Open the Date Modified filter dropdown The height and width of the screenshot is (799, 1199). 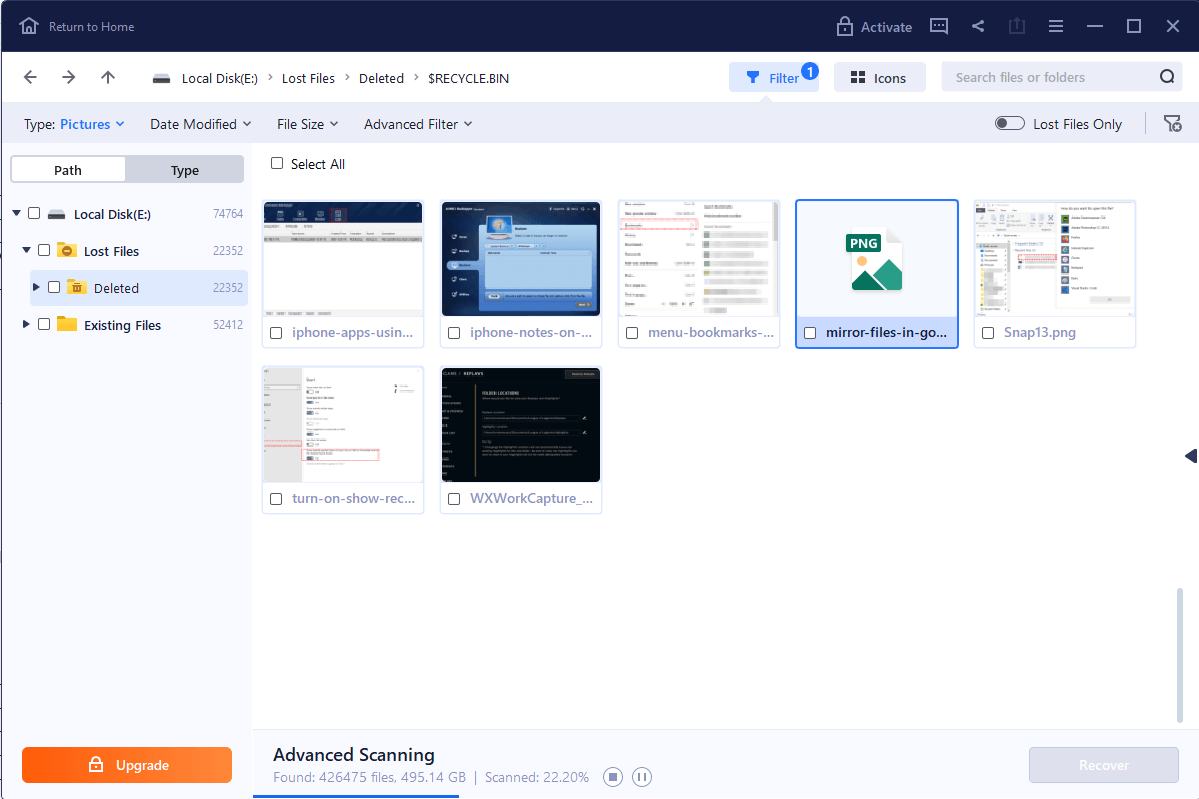202,124
